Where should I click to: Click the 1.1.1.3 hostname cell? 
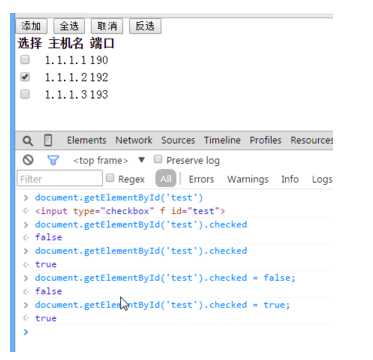pos(66,95)
